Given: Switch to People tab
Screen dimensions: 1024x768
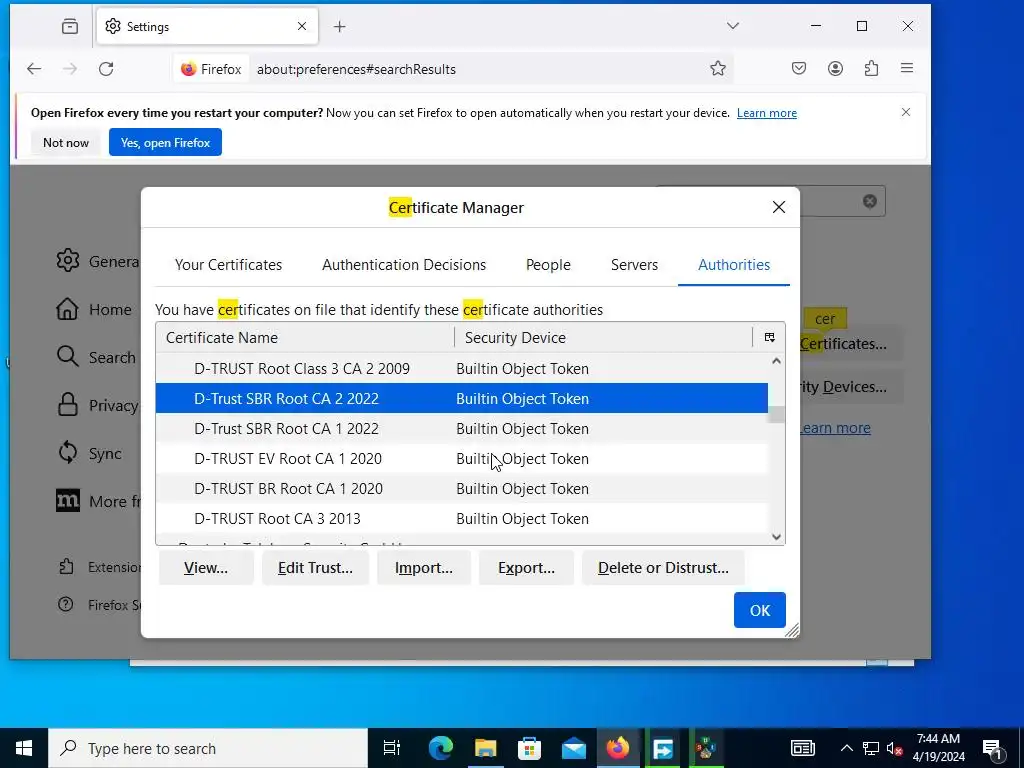Looking at the screenshot, I should point(548,264).
